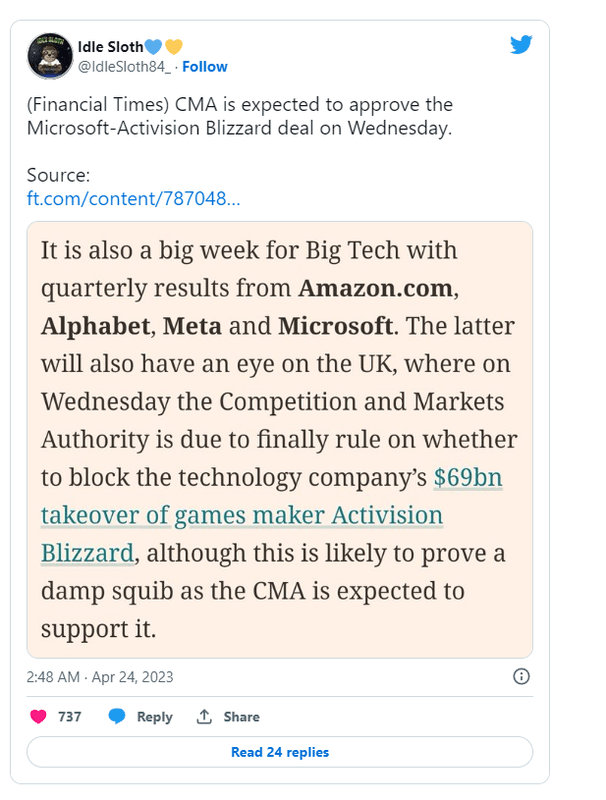The width and height of the screenshot is (606, 800).
Task: Expand the thread with Read 24 replies
Action: click(x=279, y=752)
